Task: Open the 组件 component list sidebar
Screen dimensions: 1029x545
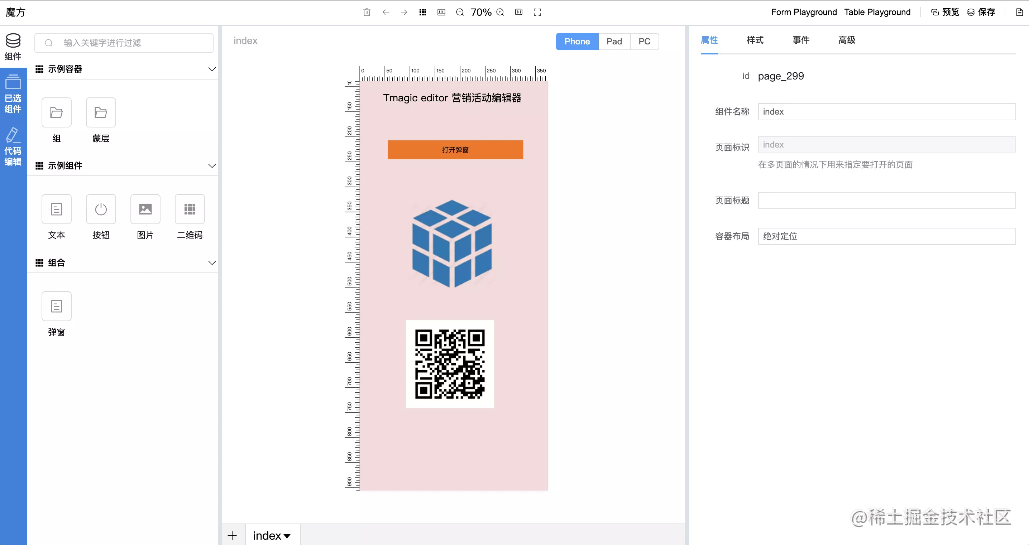Action: [13, 47]
